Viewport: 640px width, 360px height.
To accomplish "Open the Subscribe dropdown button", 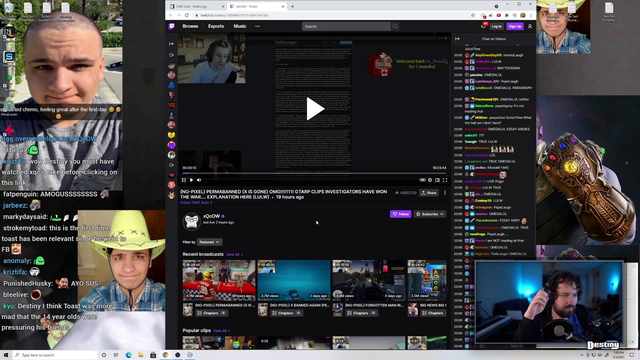I will pyautogui.click(x=430, y=214).
